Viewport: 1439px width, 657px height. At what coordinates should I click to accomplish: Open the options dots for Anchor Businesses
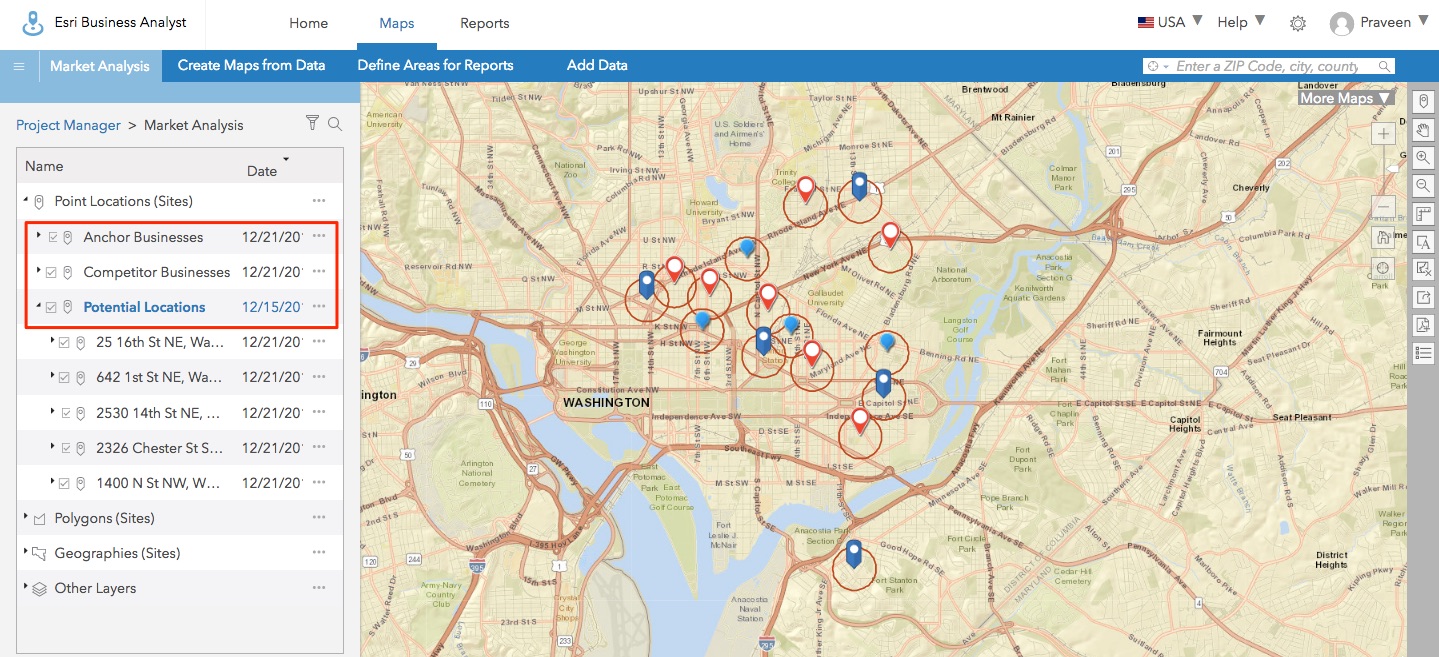319,237
